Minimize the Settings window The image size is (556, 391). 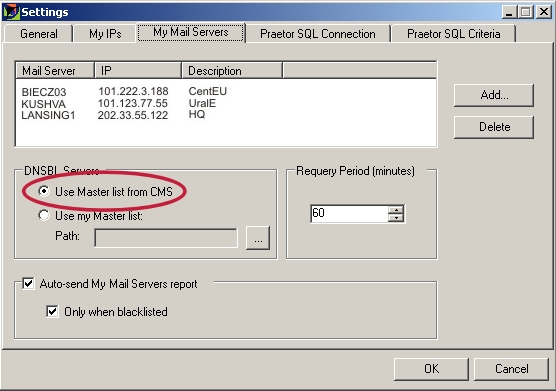click(509, 12)
